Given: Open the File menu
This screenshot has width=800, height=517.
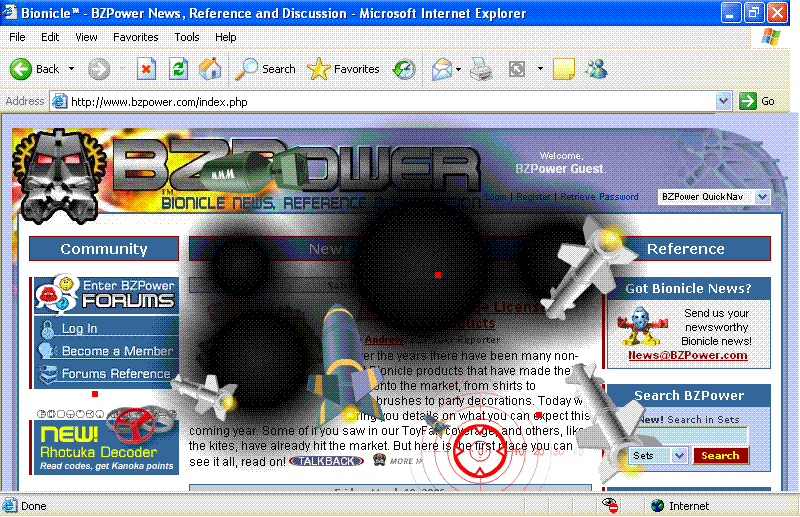Looking at the screenshot, I should [17, 37].
